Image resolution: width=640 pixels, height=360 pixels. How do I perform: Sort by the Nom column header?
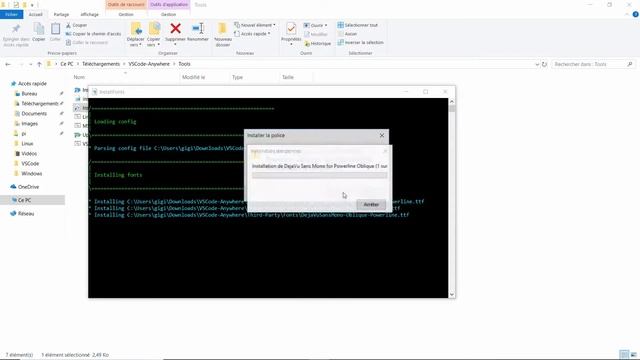pos(79,77)
